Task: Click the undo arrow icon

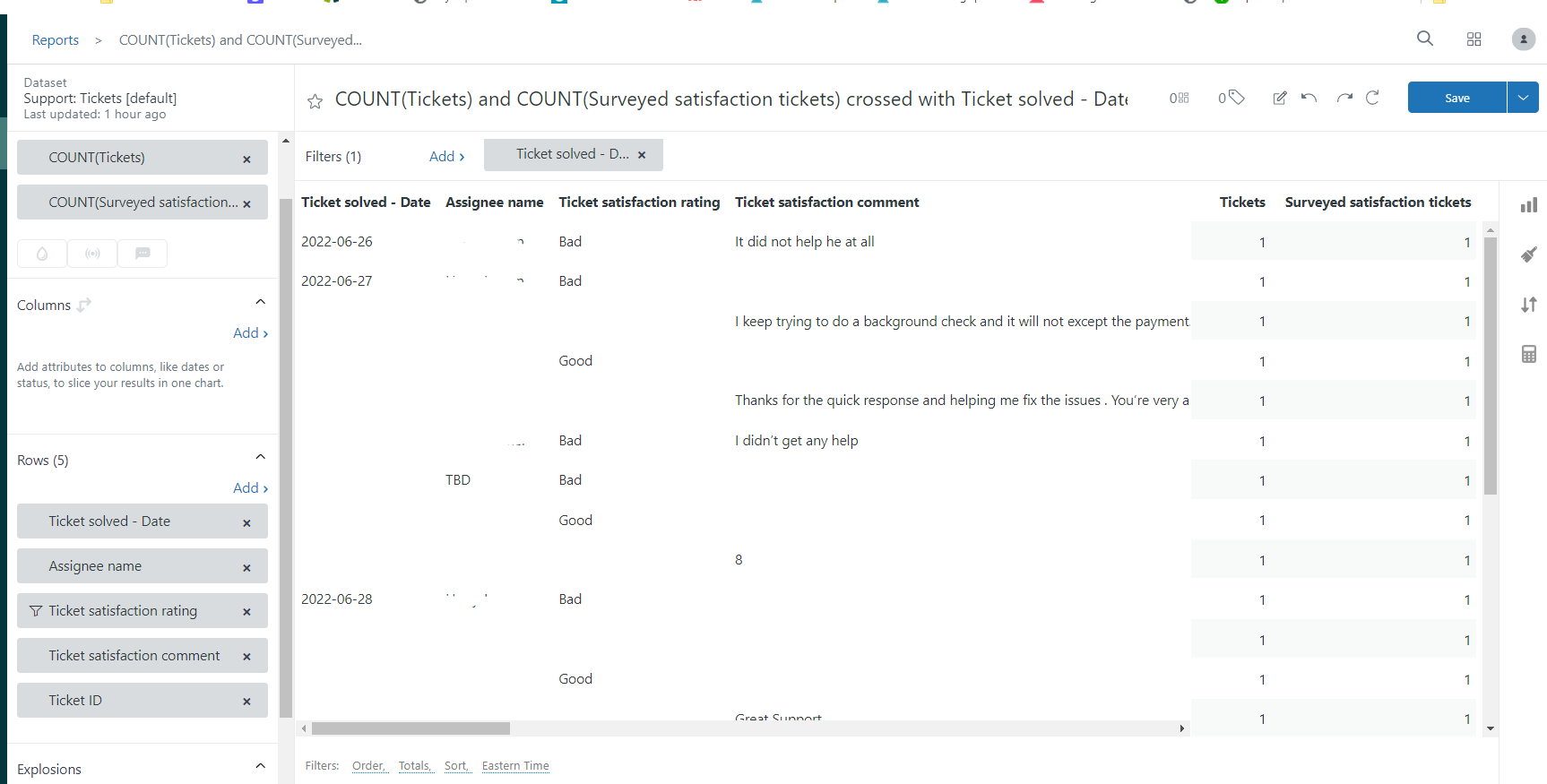Action: point(1309,98)
